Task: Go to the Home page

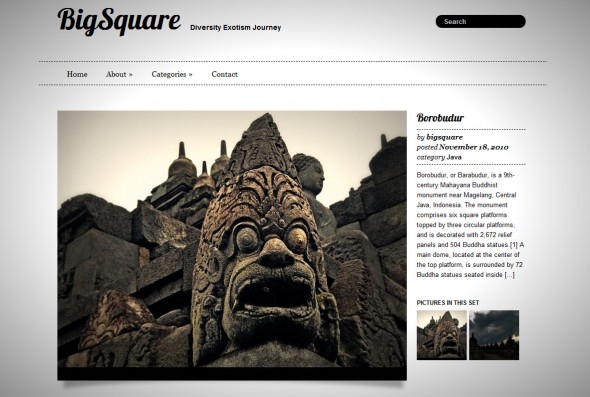Action: (x=77, y=74)
